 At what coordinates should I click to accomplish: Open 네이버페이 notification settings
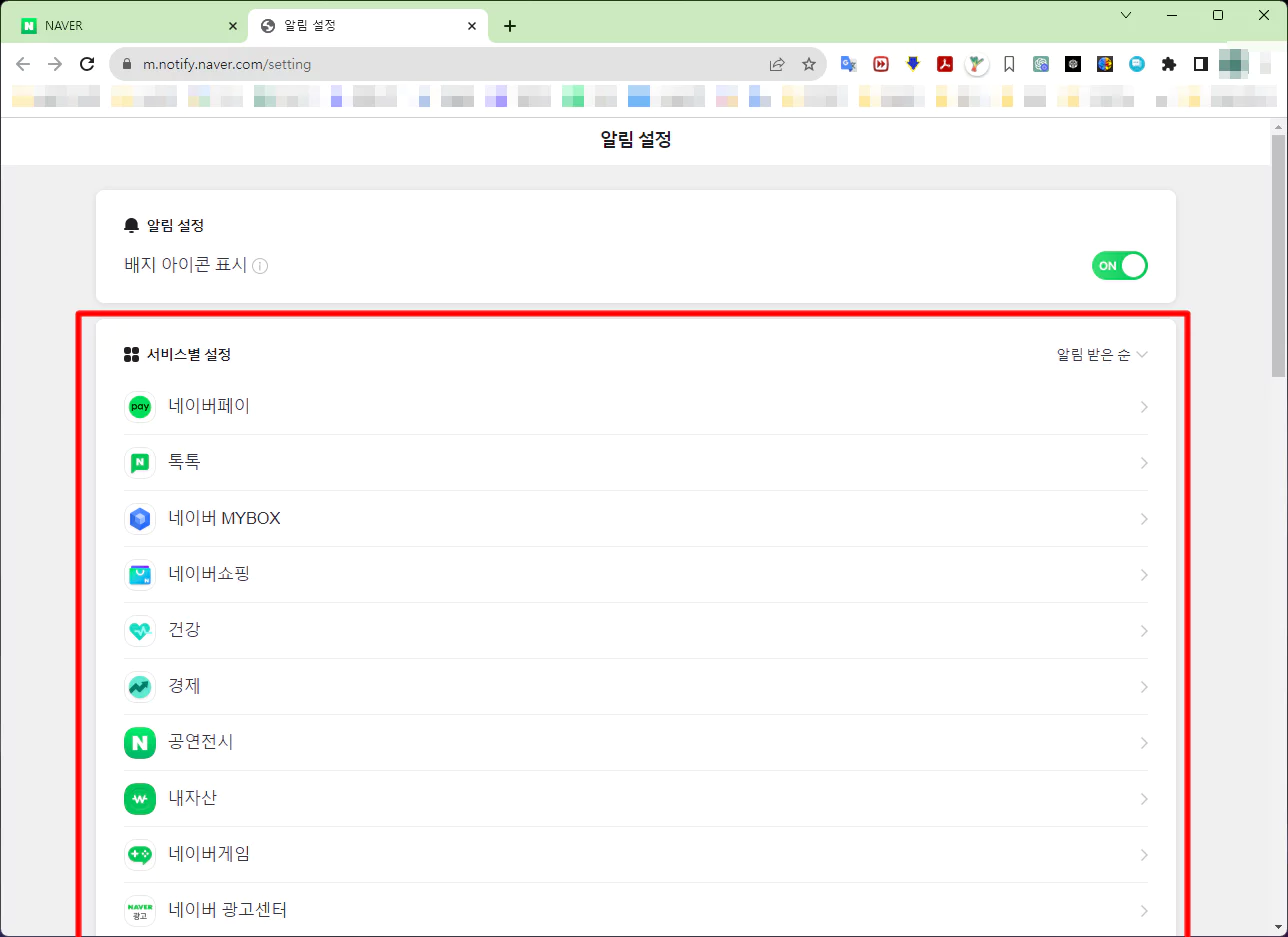pyautogui.click(x=636, y=407)
